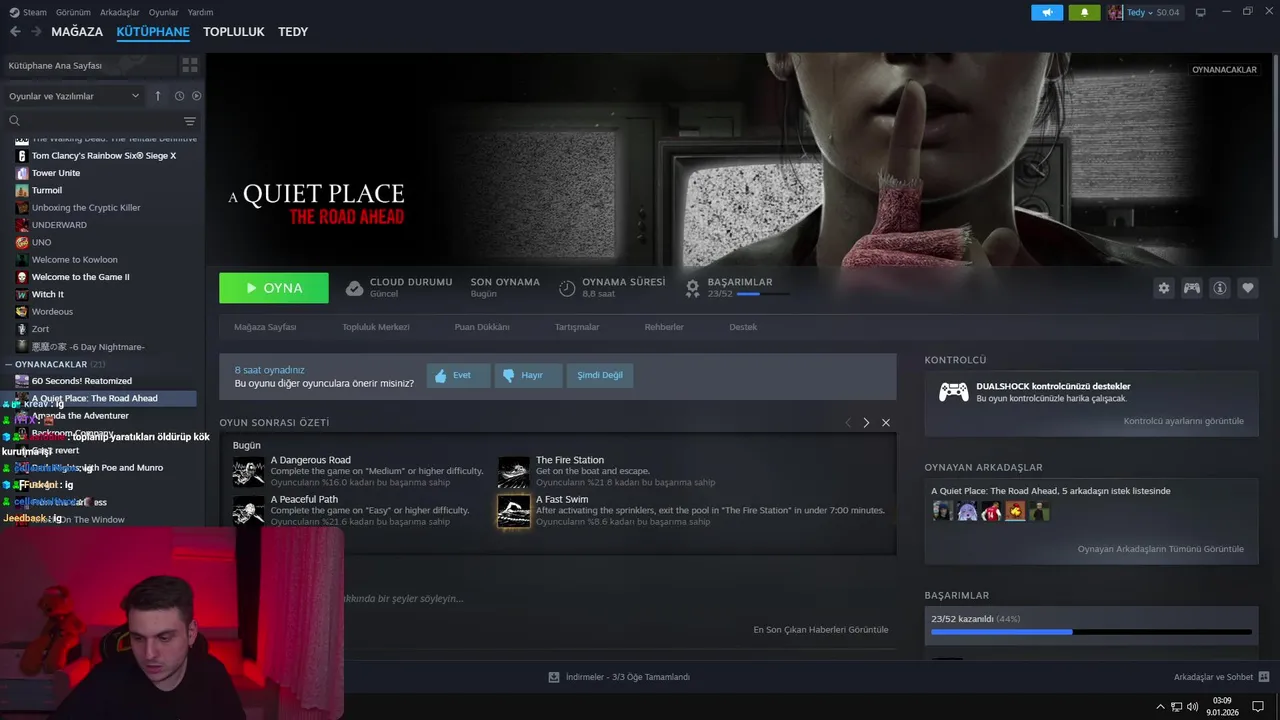This screenshot has height=720, width=1280.
Task: Select Zort in the game list
Action: click(40, 329)
